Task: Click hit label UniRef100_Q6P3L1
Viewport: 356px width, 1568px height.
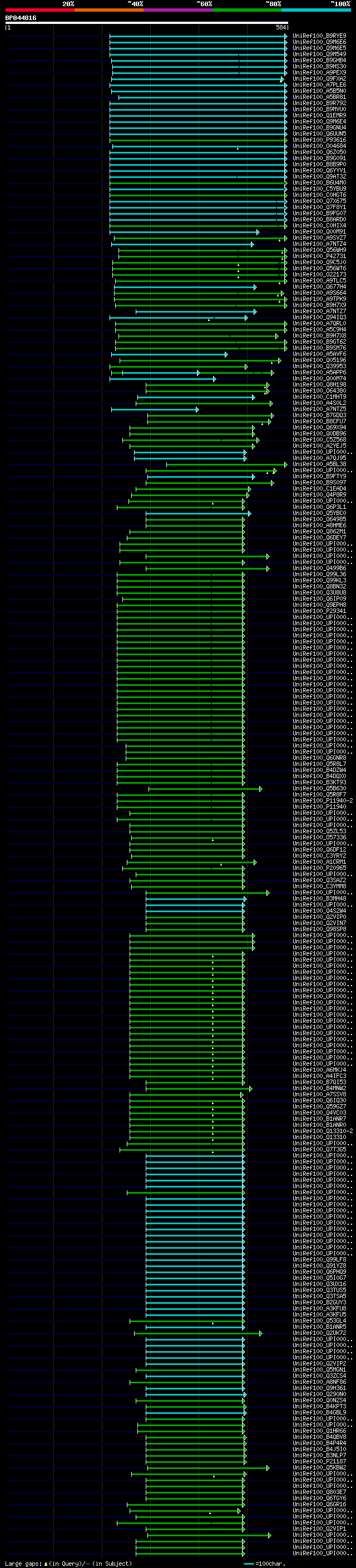Action: 319,507
